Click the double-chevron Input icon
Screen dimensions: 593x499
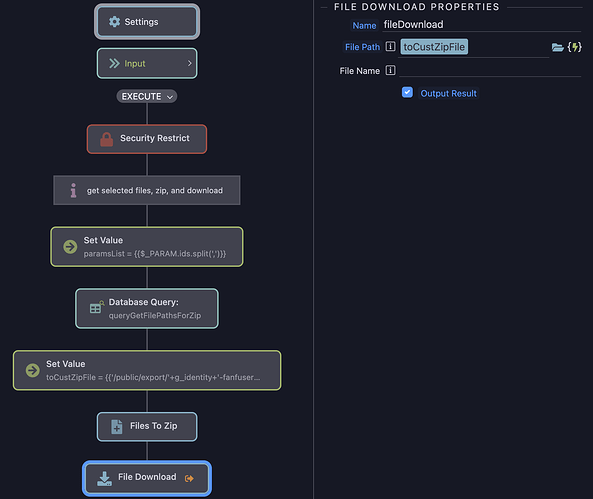114,63
